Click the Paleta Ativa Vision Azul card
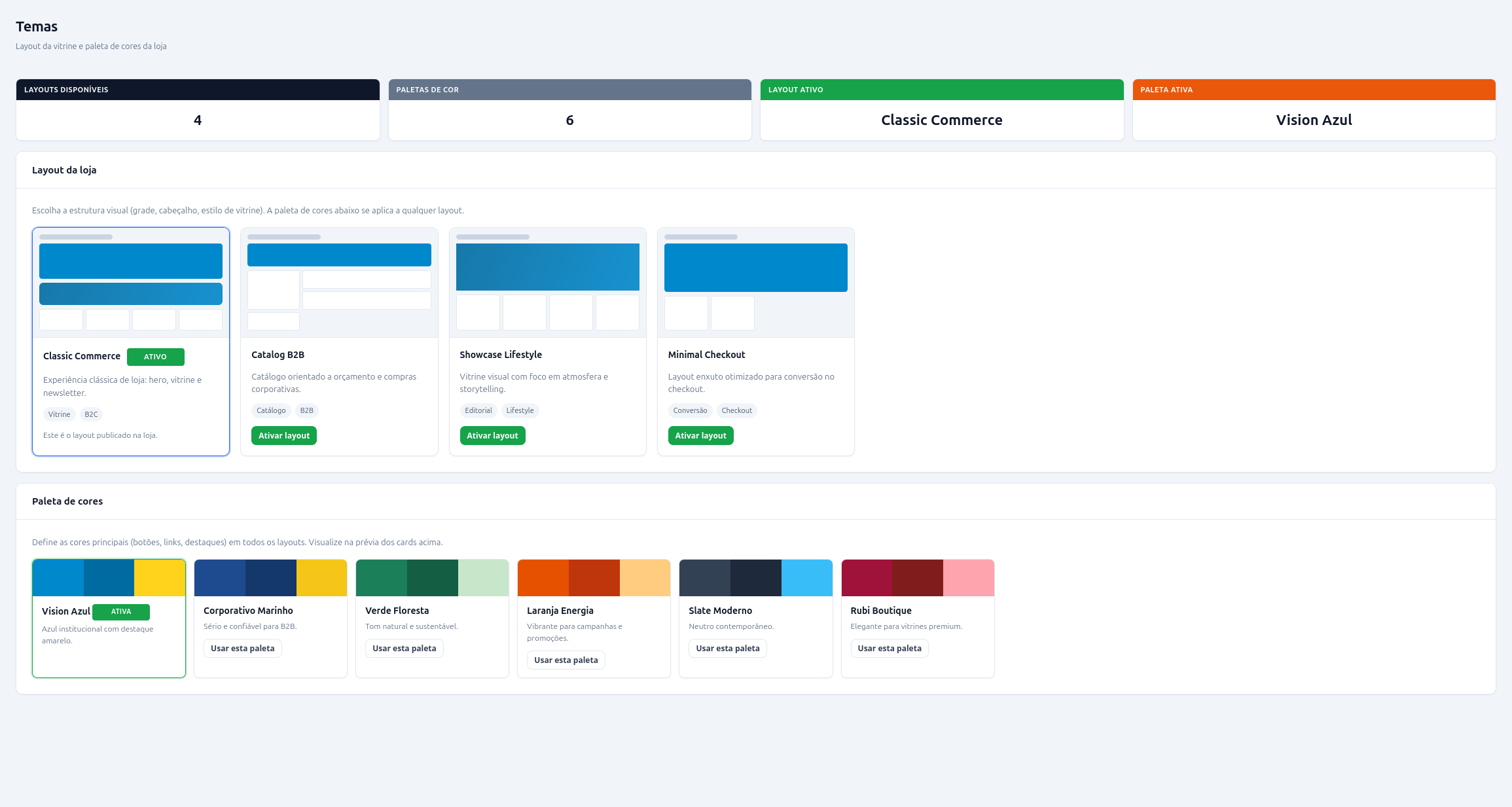The height and width of the screenshot is (807, 1512). click(x=1314, y=110)
